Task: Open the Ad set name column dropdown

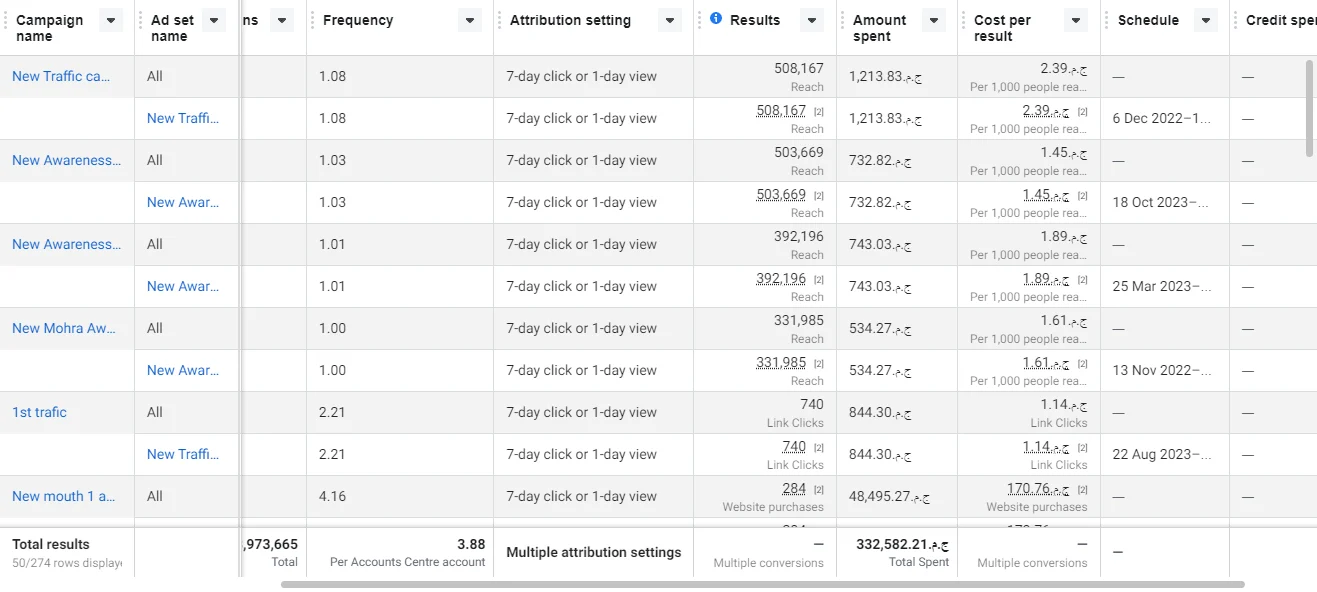Action: 213,21
